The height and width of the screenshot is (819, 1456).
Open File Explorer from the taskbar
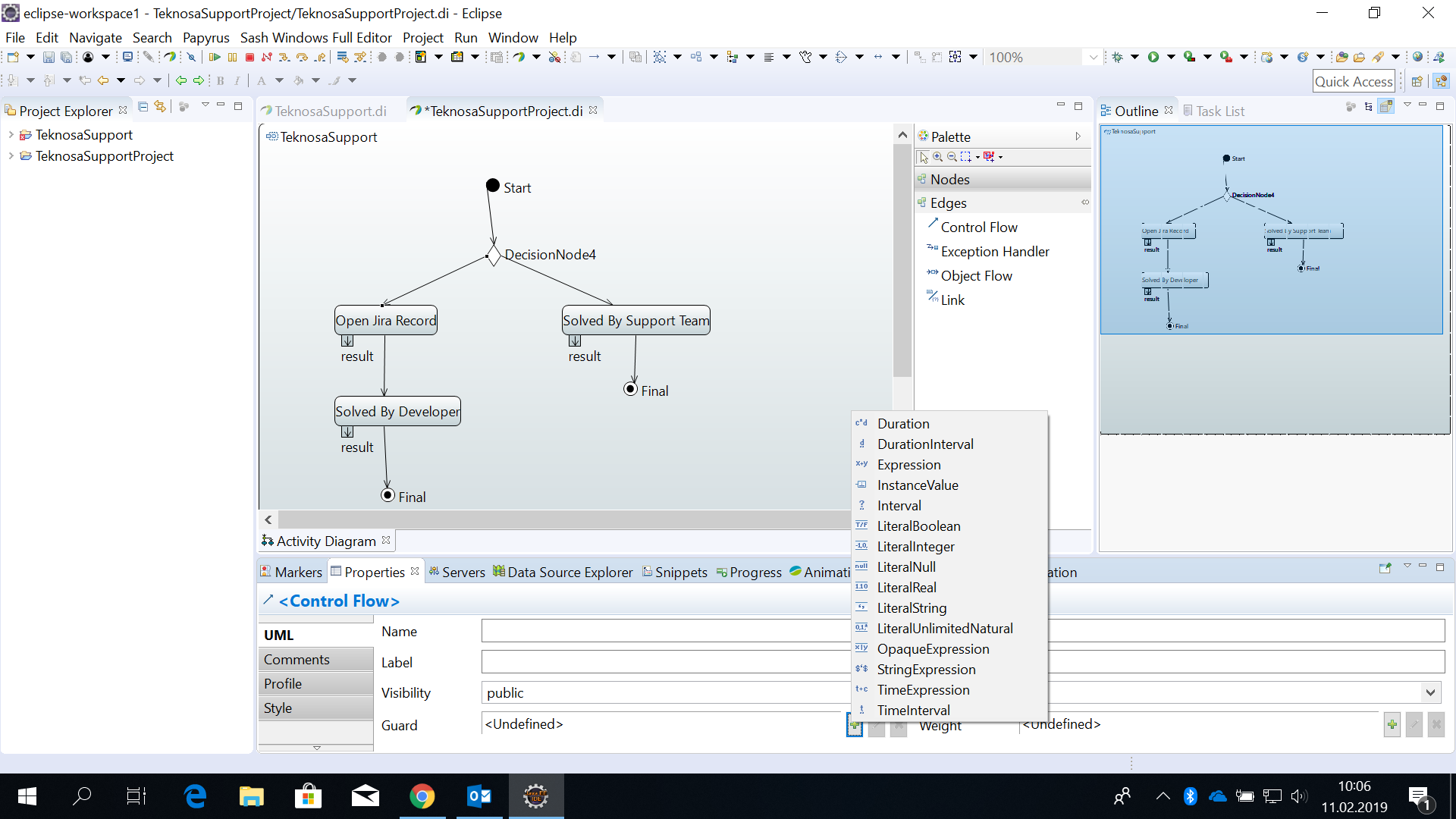tap(251, 796)
